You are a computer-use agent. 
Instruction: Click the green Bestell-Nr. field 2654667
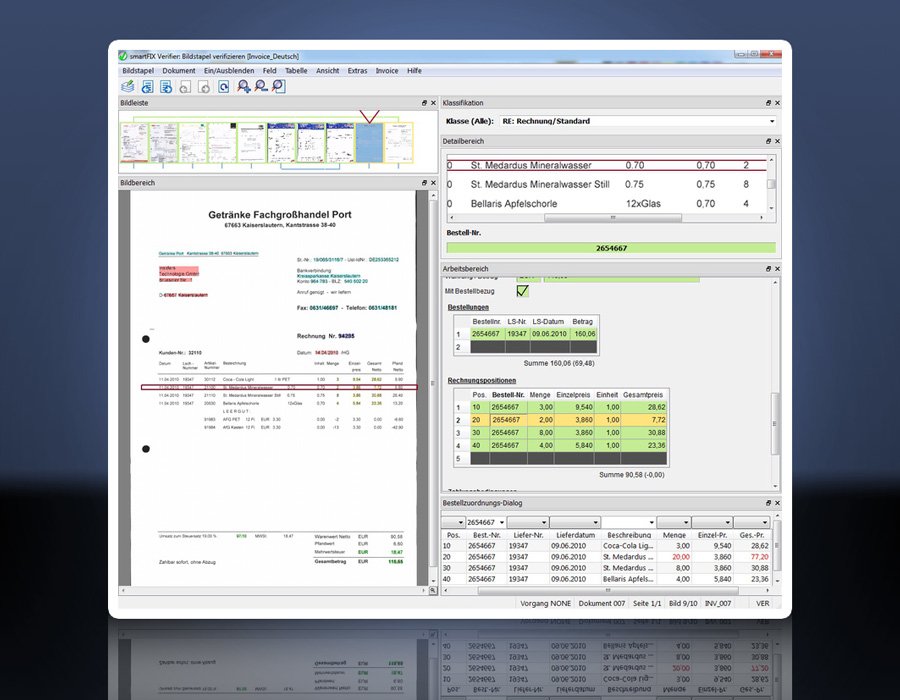pyautogui.click(x=611, y=248)
